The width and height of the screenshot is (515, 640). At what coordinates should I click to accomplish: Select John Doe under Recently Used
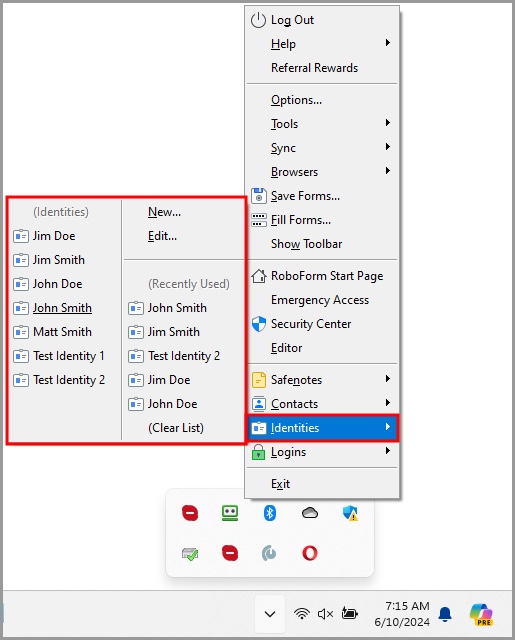point(184,404)
